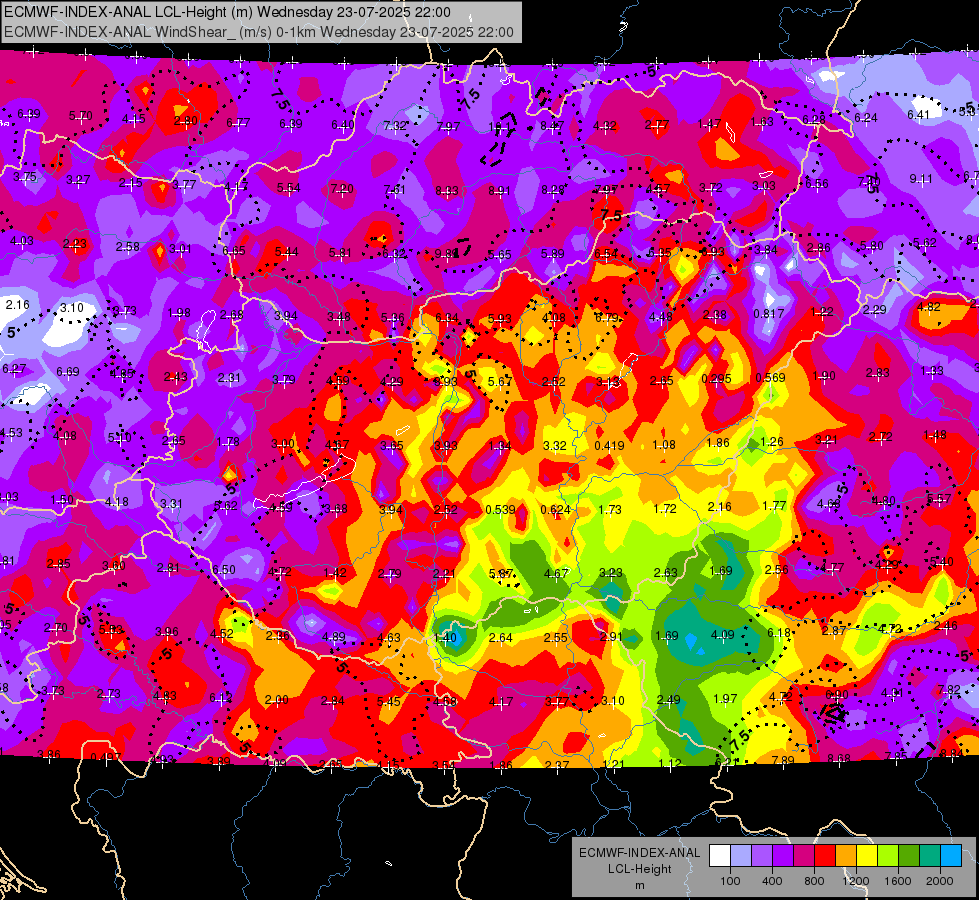Click the map value 5.70

click(81, 116)
